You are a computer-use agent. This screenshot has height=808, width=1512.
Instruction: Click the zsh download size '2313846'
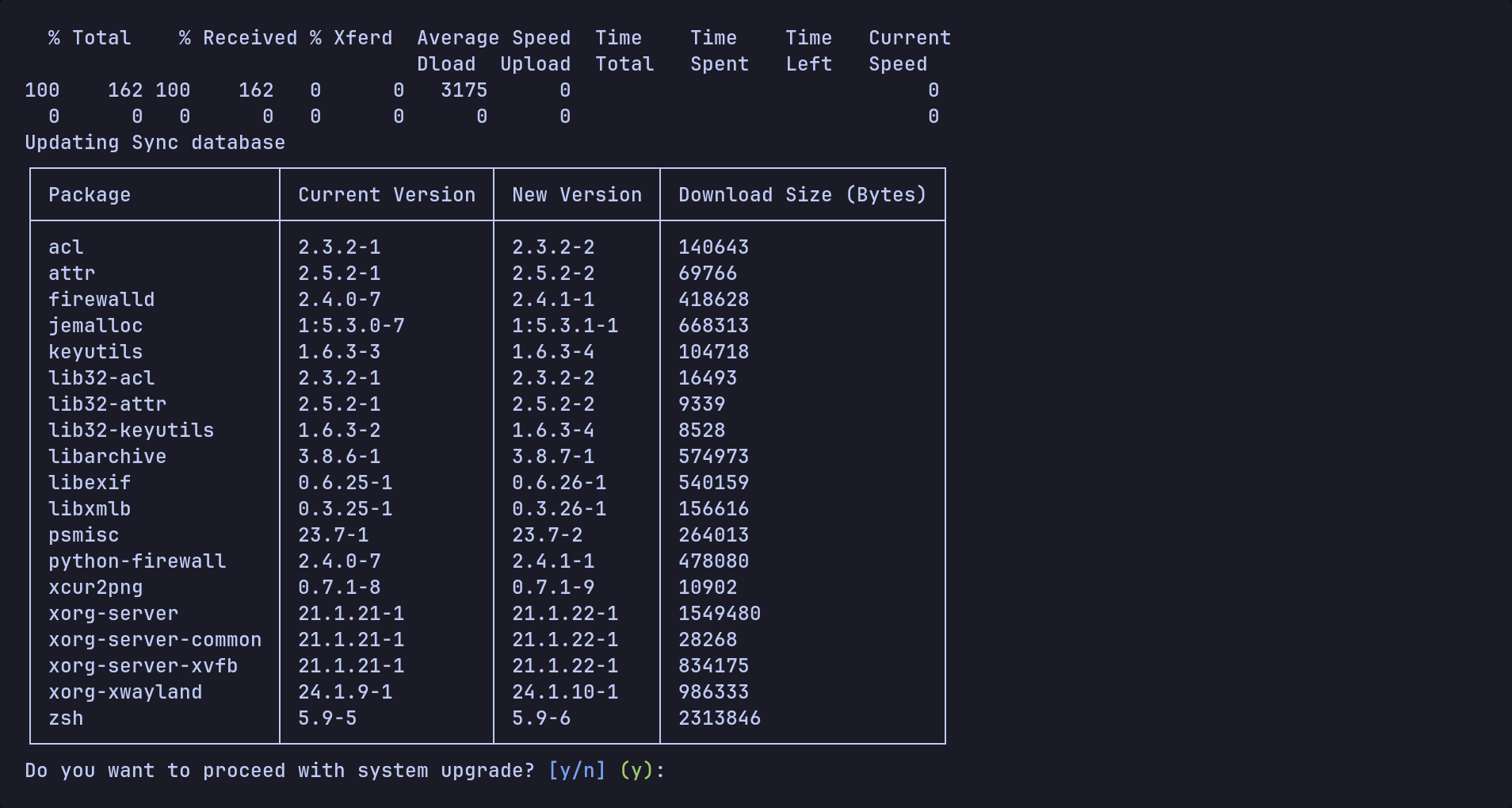click(x=720, y=718)
